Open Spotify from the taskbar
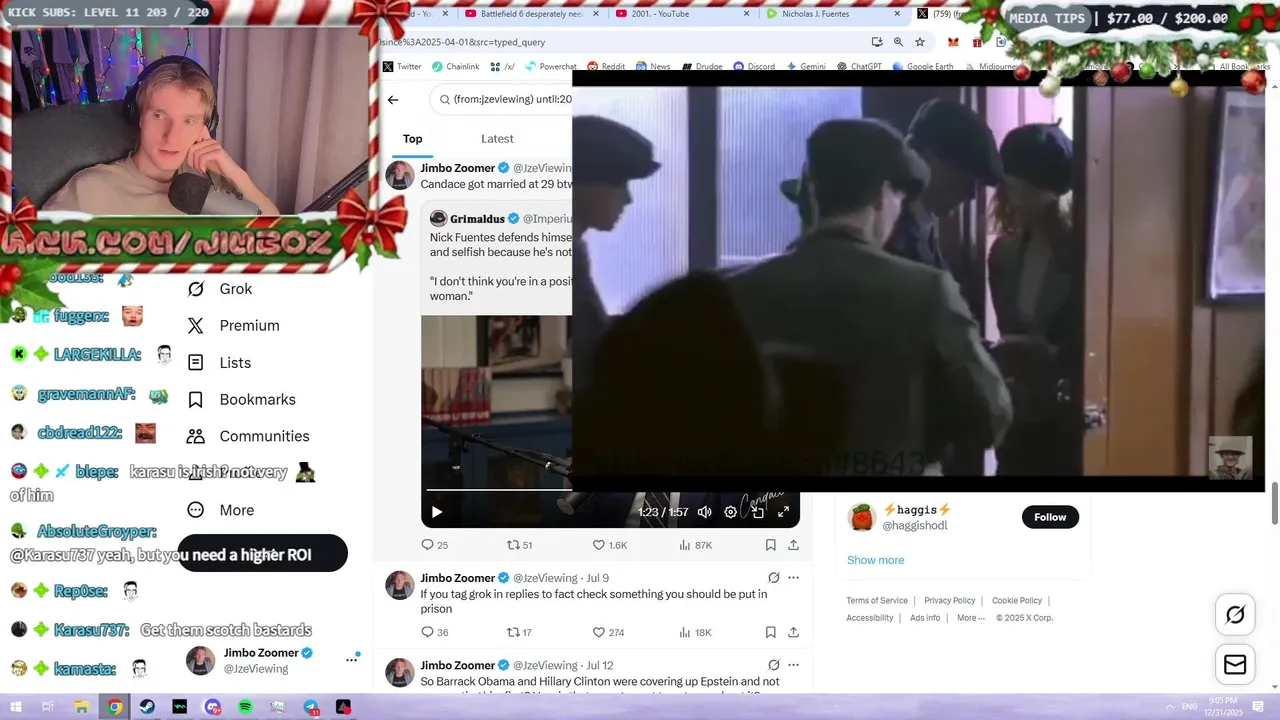Screen dimensions: 1280x720 coord(246,707)
